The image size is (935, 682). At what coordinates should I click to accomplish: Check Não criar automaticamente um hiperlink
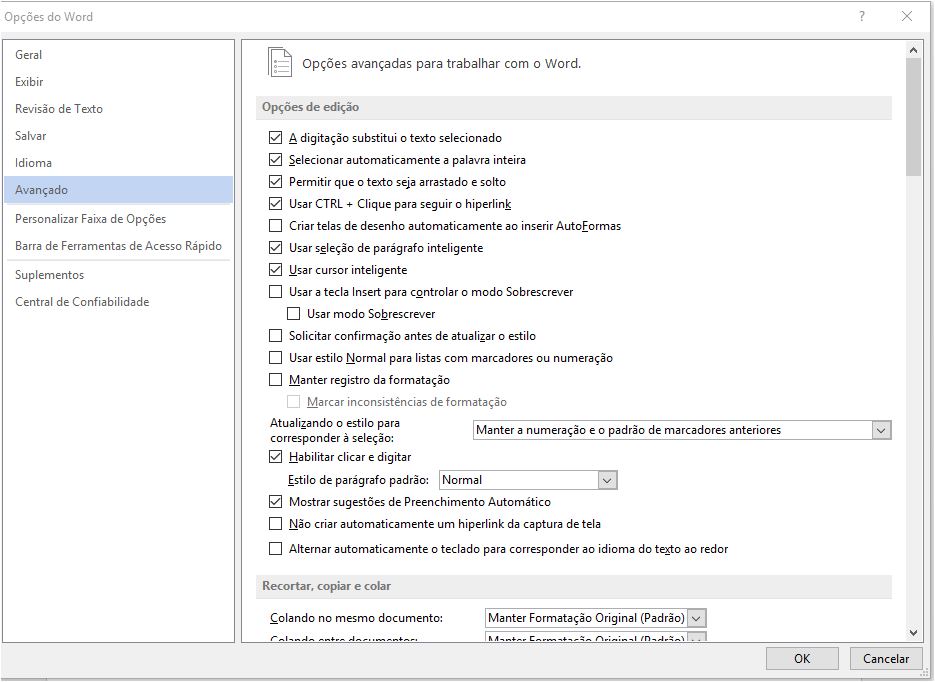275,524
